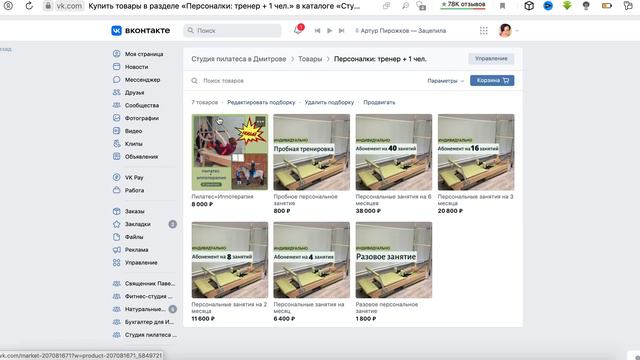
Task: Open three-dots menu on Пилатес+Иппотерапия card
Action: point(260,121)
